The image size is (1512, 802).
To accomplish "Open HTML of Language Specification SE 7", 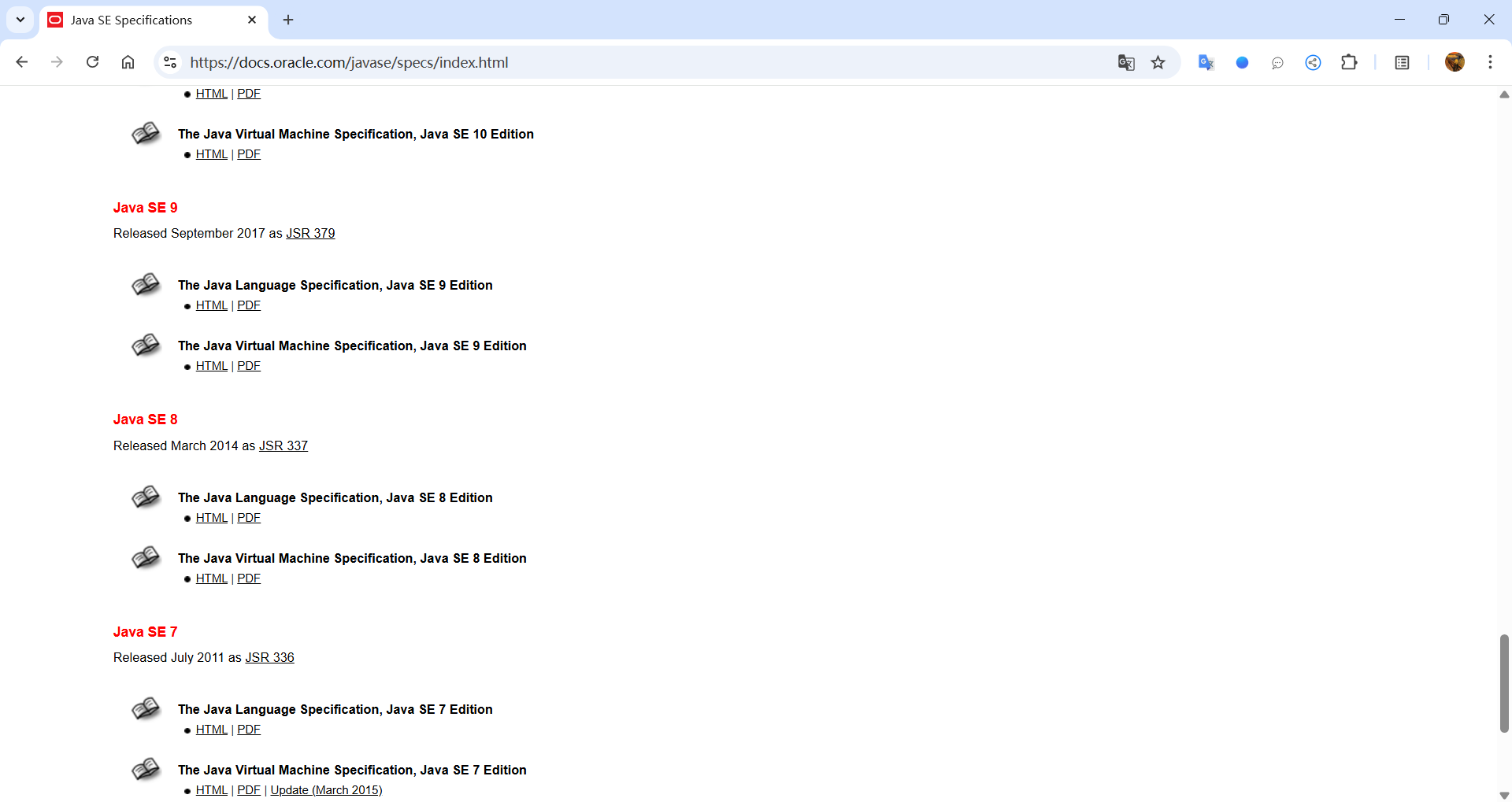I will pos(211,730).
